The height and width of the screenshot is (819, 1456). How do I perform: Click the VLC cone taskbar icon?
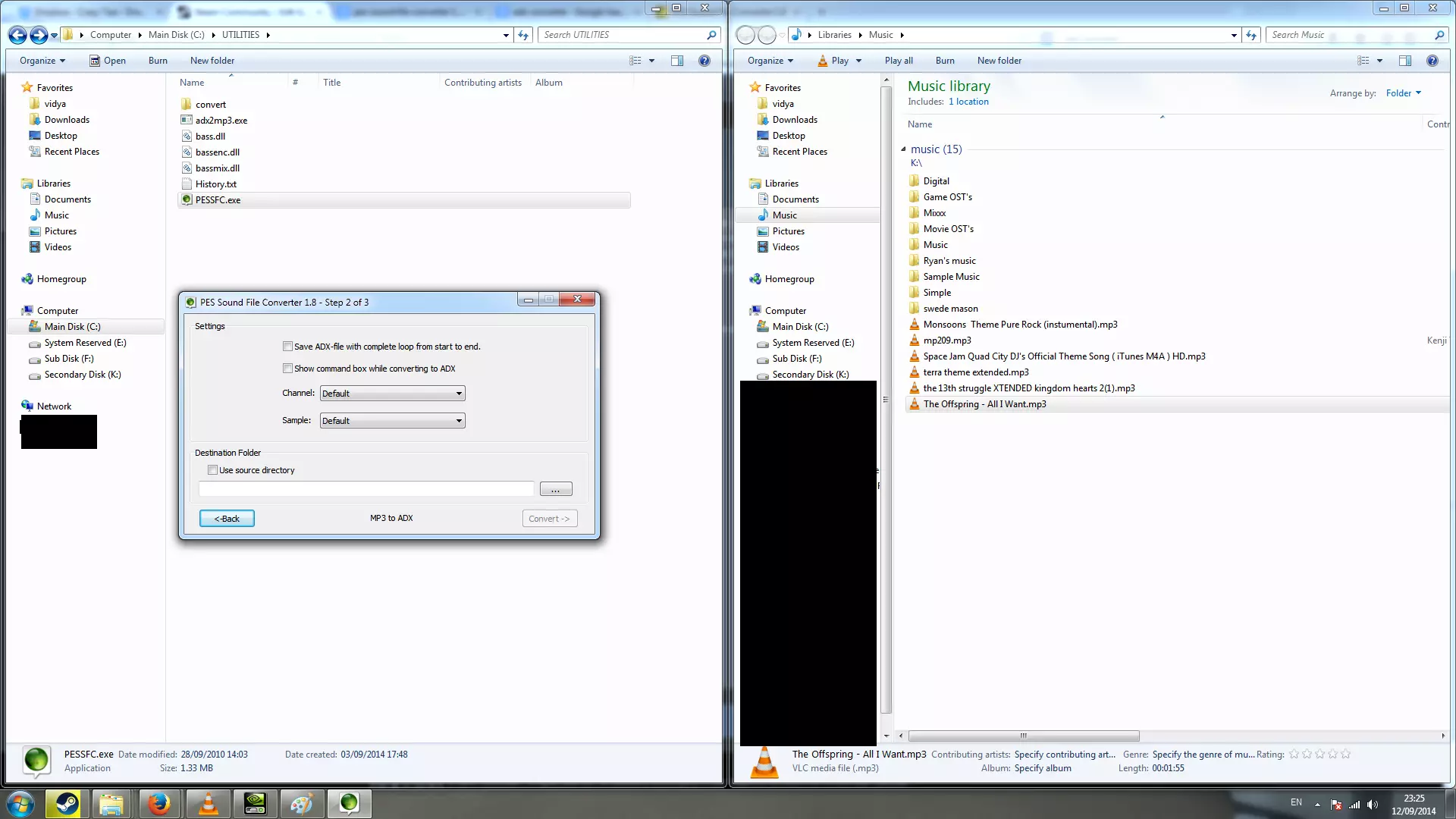(208, 804)
